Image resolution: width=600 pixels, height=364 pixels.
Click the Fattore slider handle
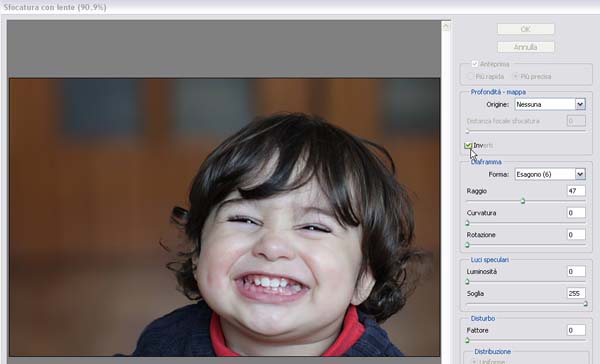(467, 340)
